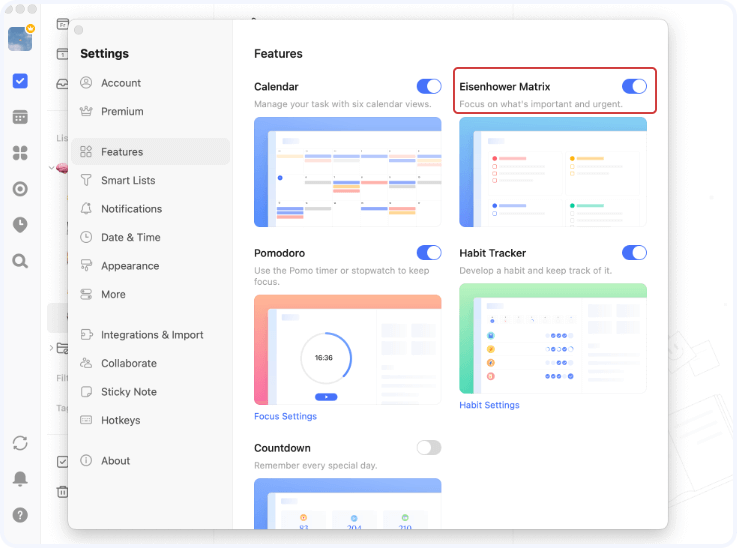
Task: Expand the folder chevron behind the dialog
Action: click(x=51, y=348)
